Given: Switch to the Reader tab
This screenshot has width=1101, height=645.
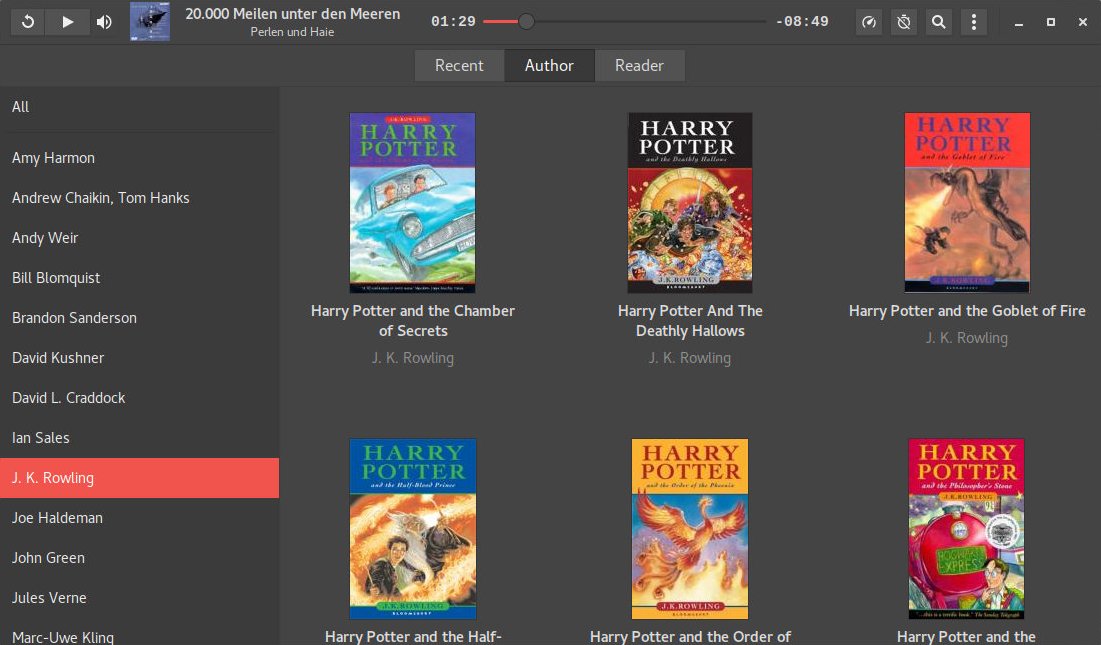Looking at the screenshot, I should 639,65.
